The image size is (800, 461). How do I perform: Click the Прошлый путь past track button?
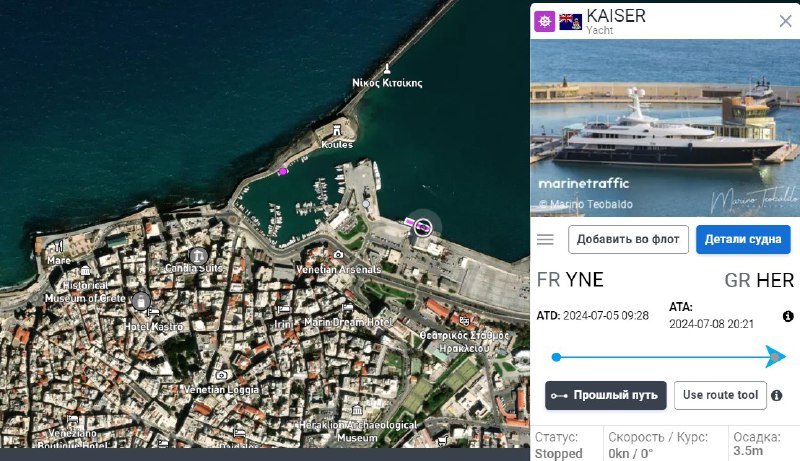[606, 395]
